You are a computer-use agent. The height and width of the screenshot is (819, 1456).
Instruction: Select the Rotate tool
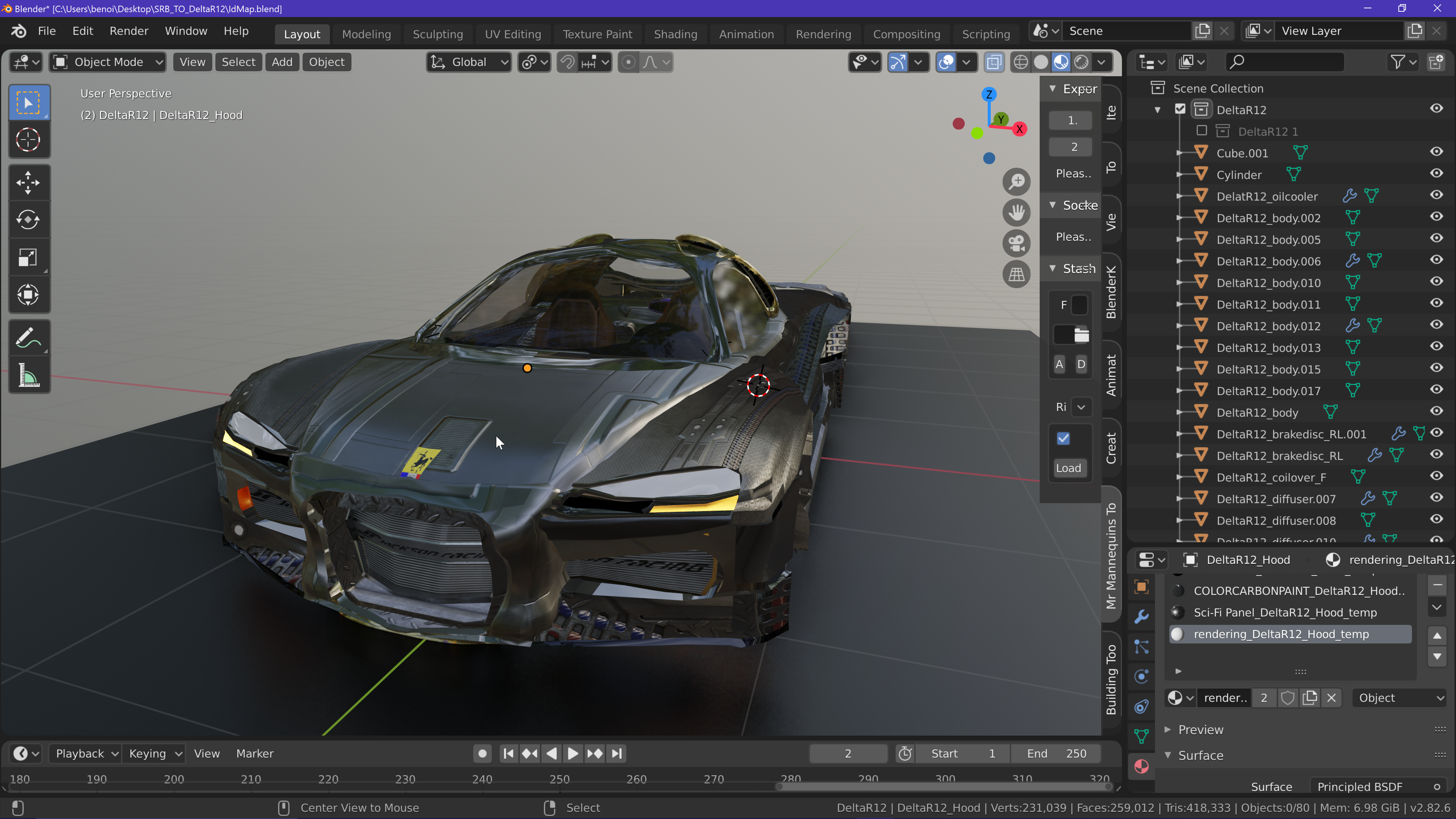click(x=28, y=220)
